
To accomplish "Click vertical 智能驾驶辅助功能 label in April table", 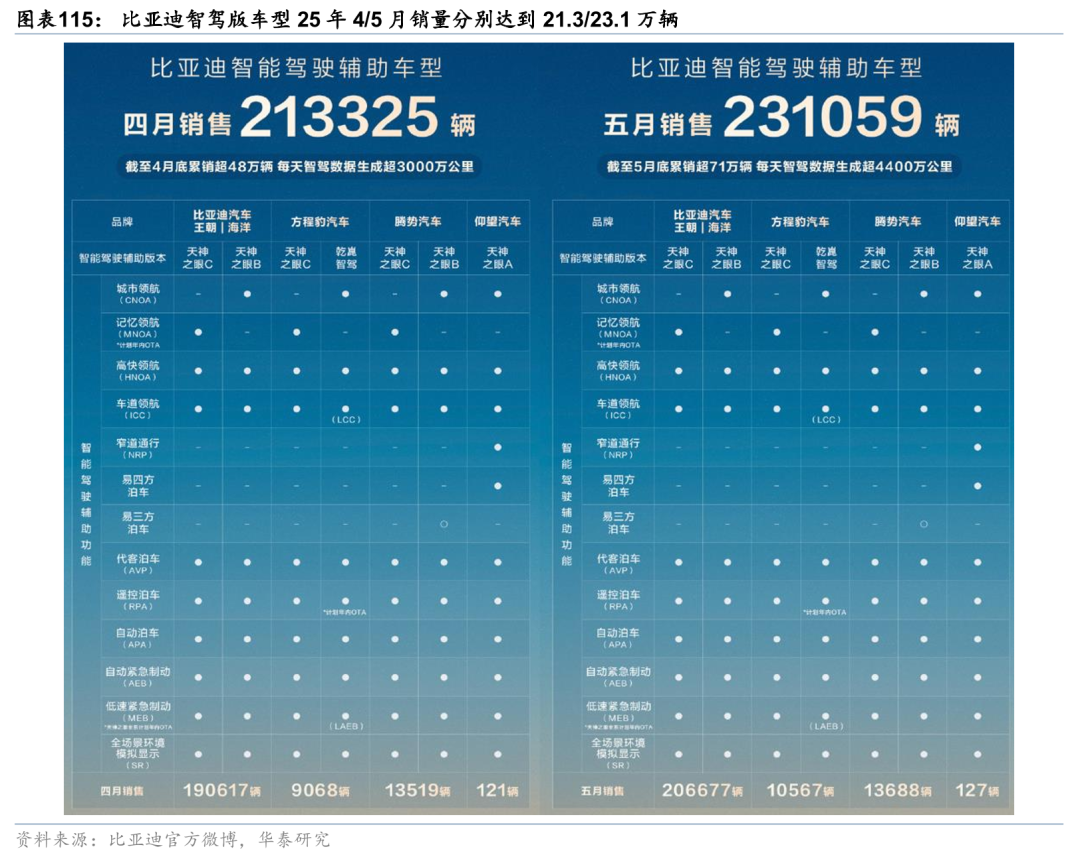I will pos(86,504).
